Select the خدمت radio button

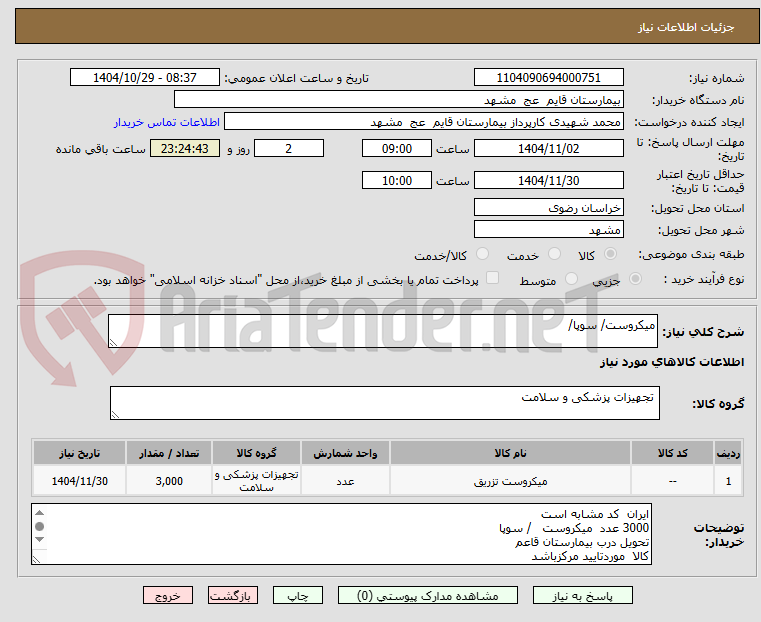pyautogui.click(x=554, y=254)
